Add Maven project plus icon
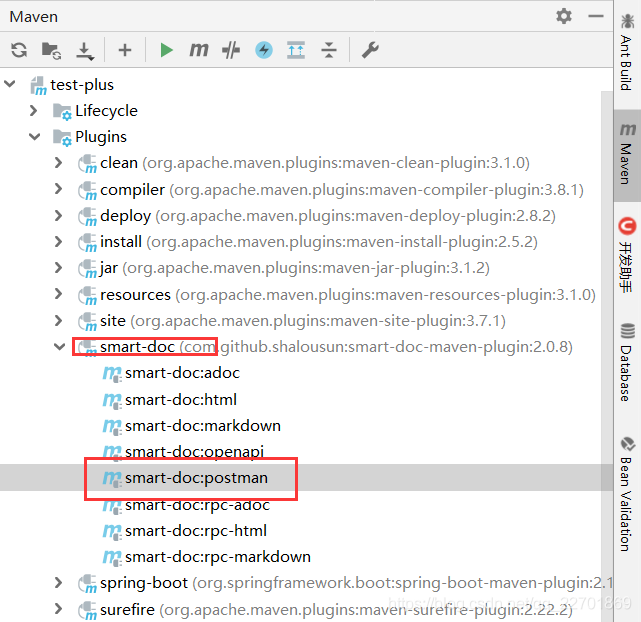 pyautogui.click(x=125, y=50)
